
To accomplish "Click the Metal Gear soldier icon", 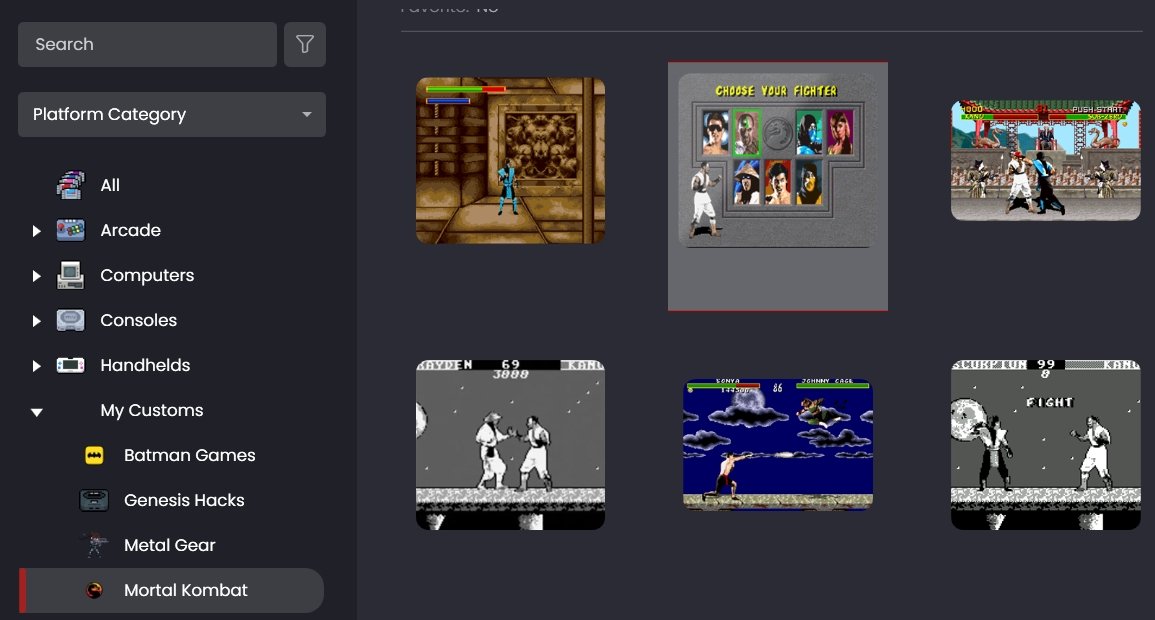I will pyautogui.click(x=94, y=545).
